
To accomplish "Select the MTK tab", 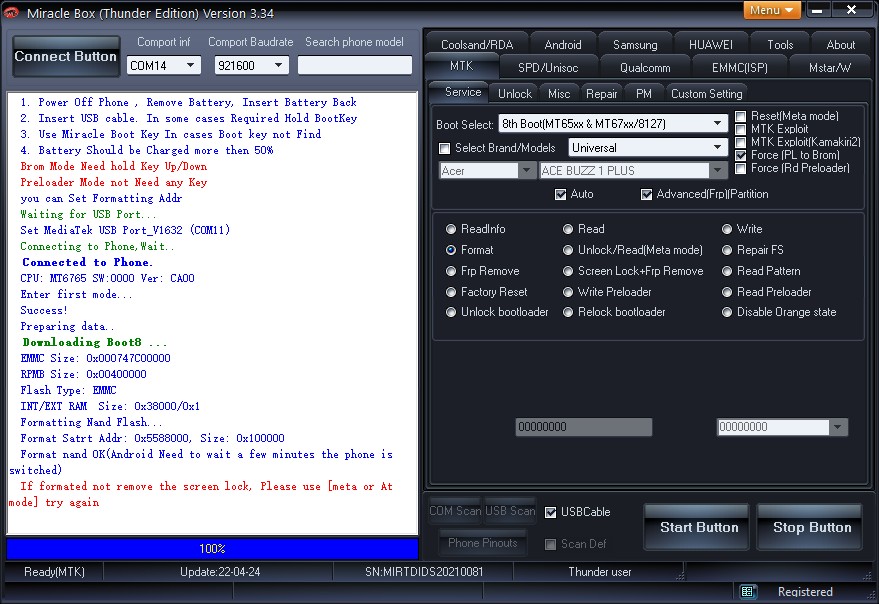I will coord(461,66).
